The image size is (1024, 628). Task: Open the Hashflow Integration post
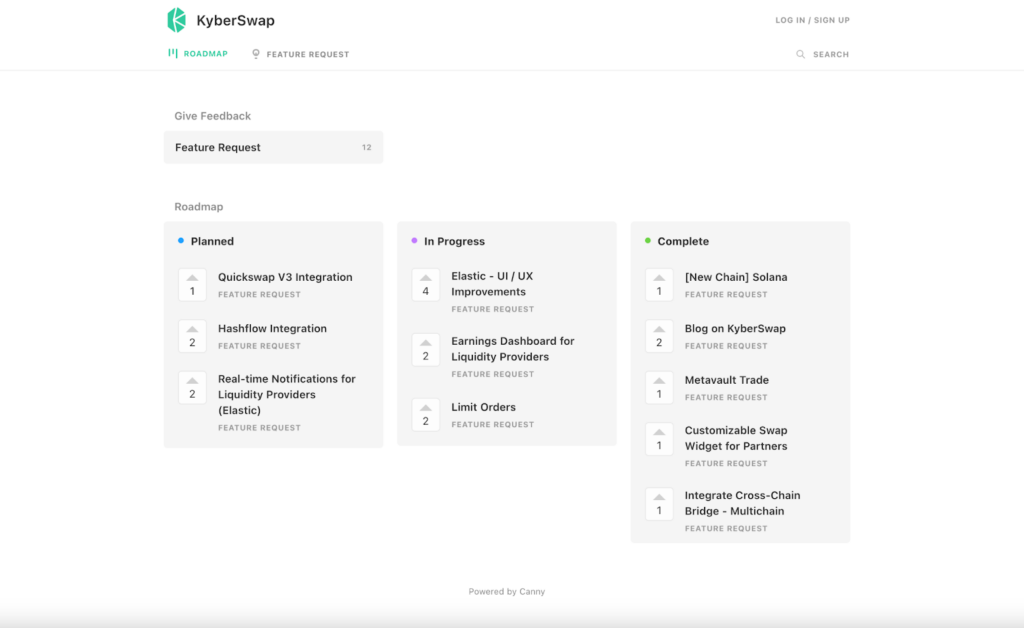coord(272,328)
